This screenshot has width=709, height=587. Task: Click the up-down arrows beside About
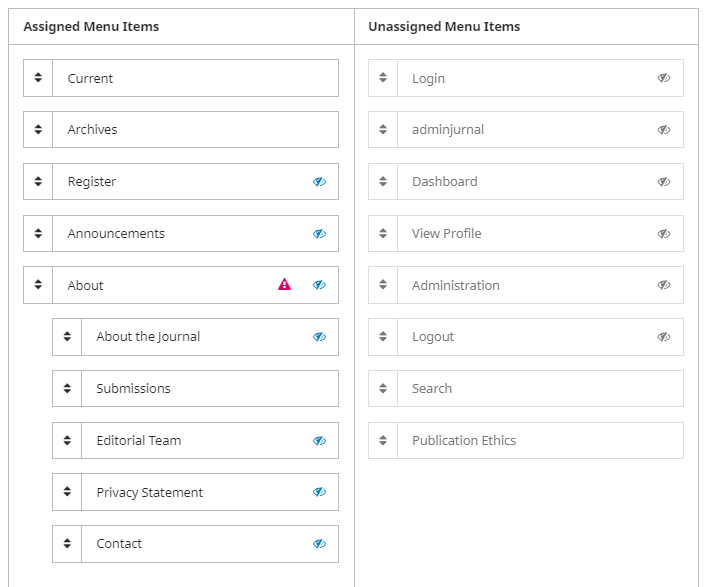coord(38,285)
